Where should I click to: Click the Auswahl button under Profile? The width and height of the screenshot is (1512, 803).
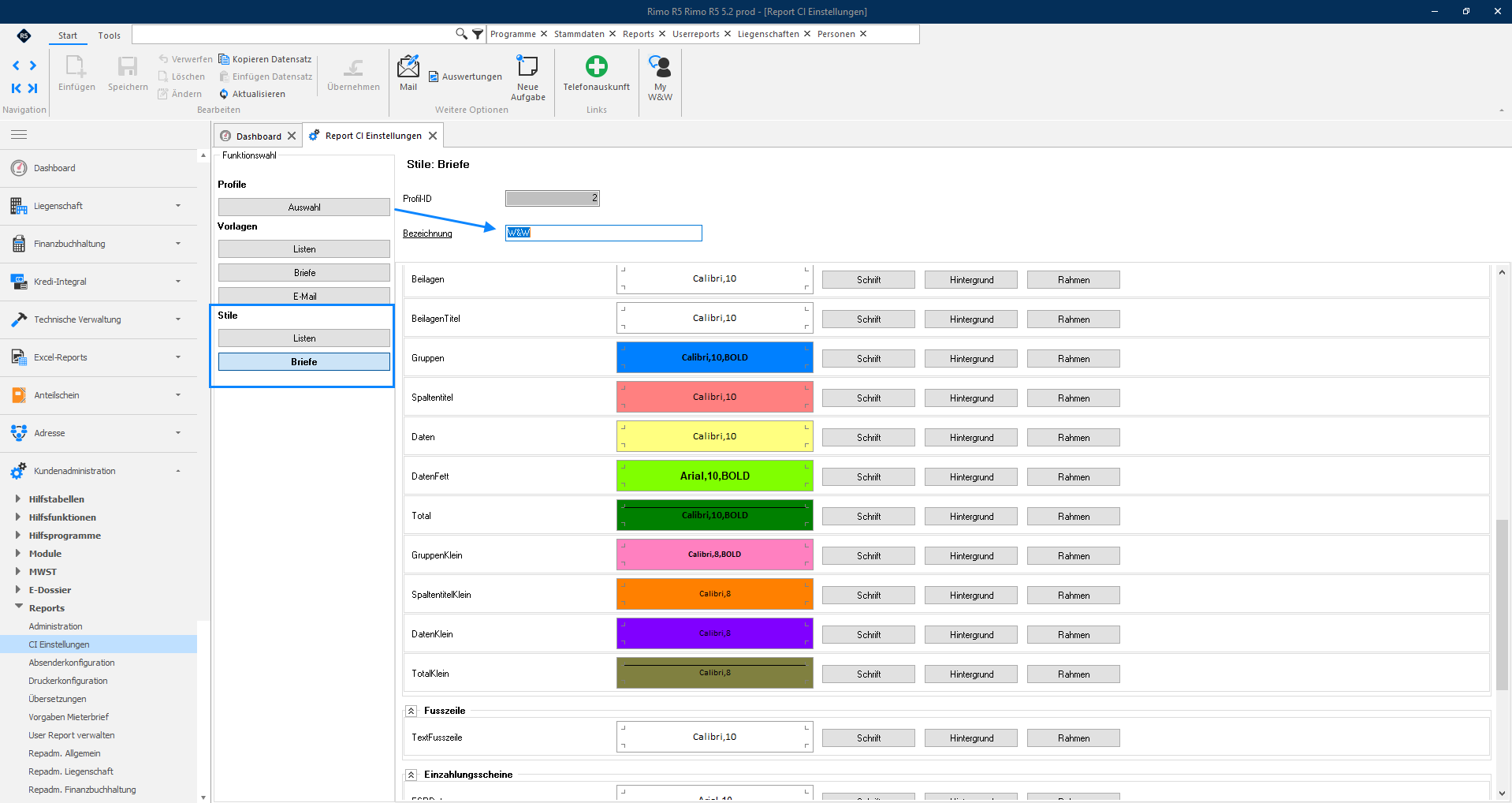(x=304, y=207)
